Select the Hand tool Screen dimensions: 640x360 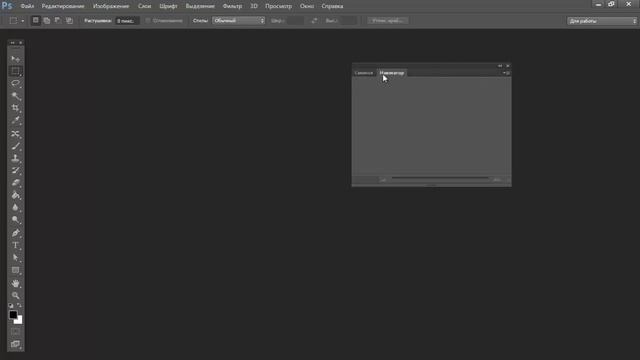16,283
